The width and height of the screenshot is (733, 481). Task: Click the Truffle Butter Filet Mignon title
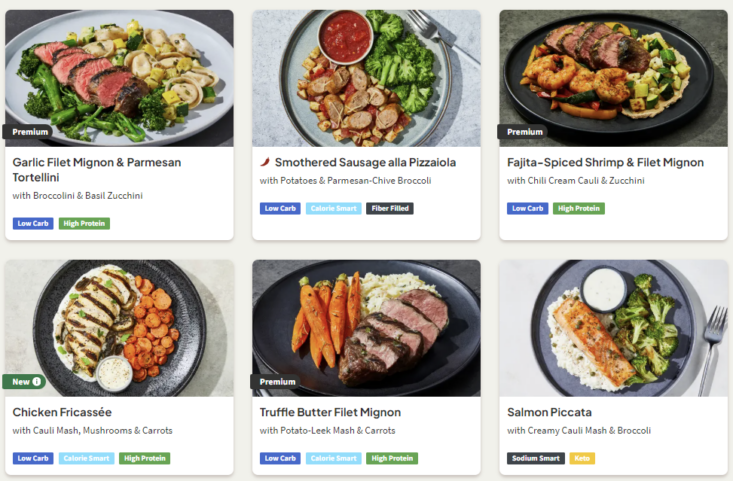[330, 412]
